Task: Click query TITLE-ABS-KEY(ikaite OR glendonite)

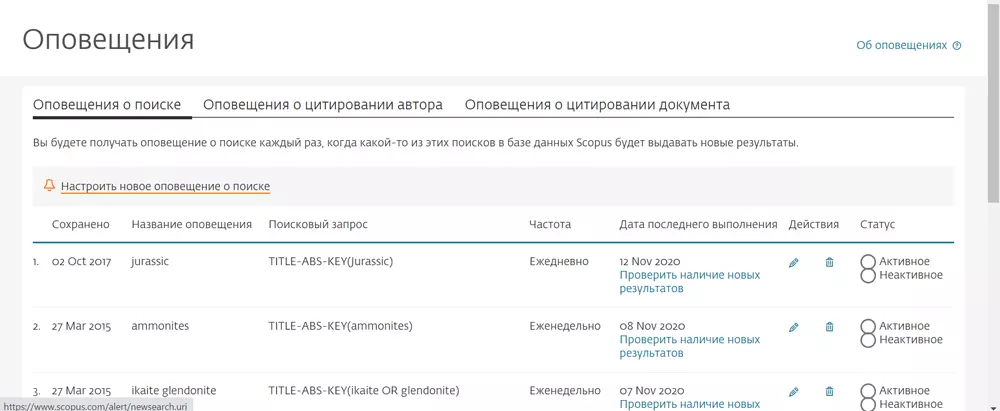Action: [x=364, y=390]
